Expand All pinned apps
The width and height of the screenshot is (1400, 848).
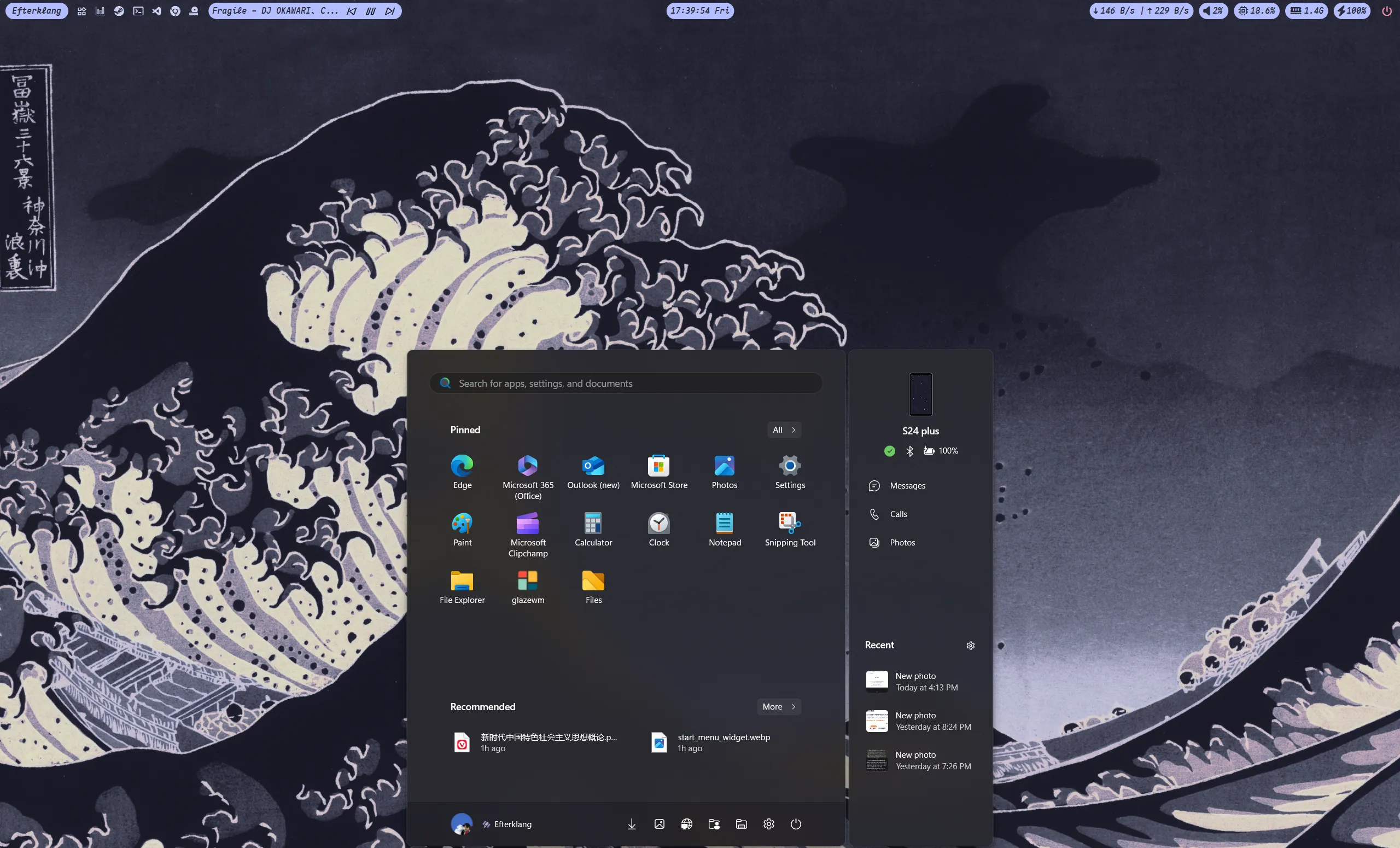click(x=784, y=429)
